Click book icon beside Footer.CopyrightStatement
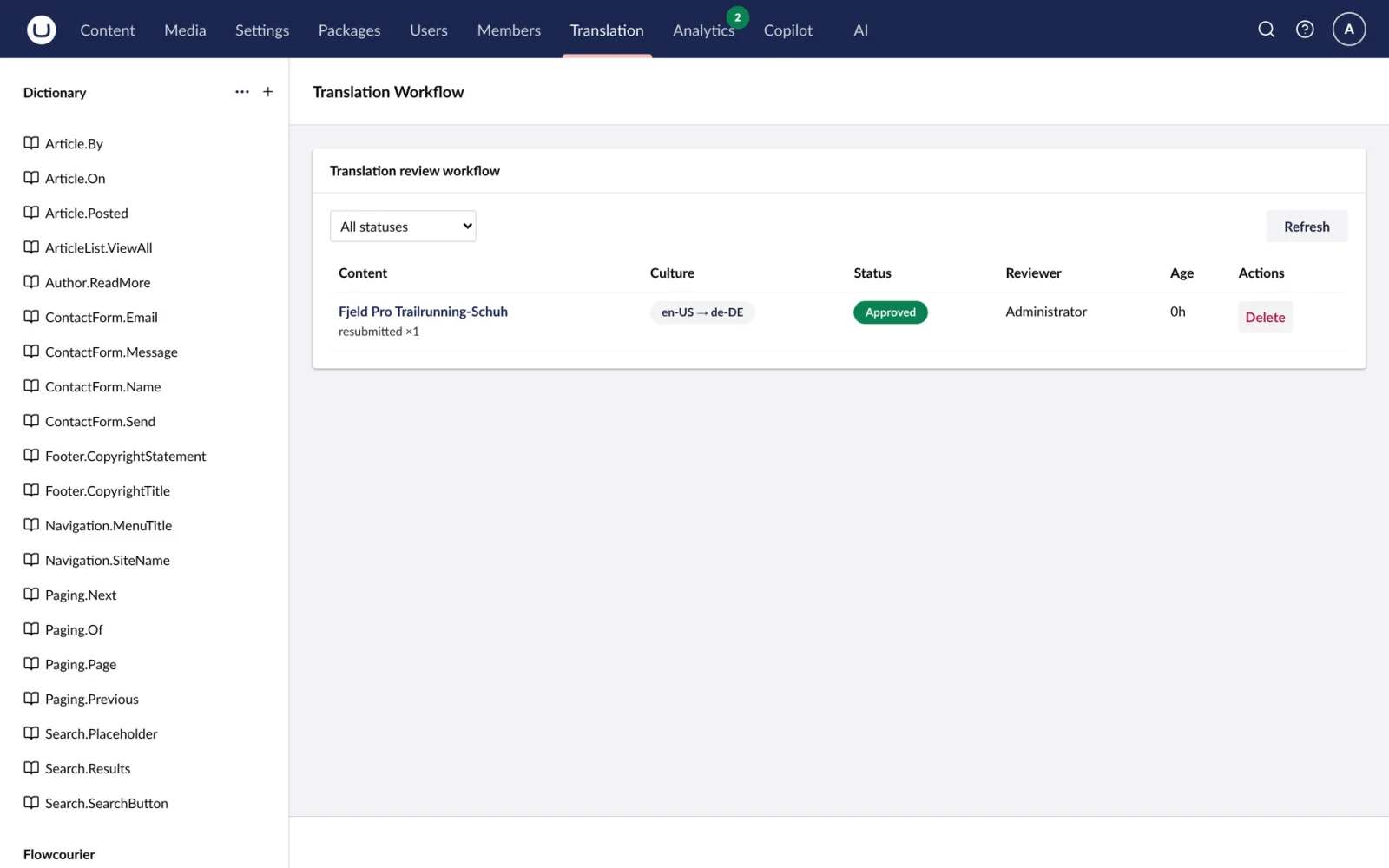This screenshot has width=1389, height=868. click(31, 456)
